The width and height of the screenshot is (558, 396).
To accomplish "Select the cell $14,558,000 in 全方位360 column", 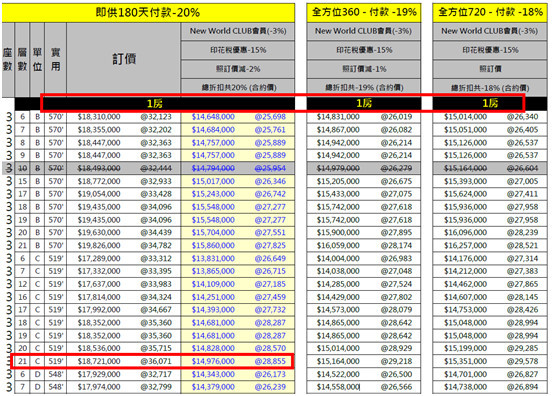I will click(338, 387).
